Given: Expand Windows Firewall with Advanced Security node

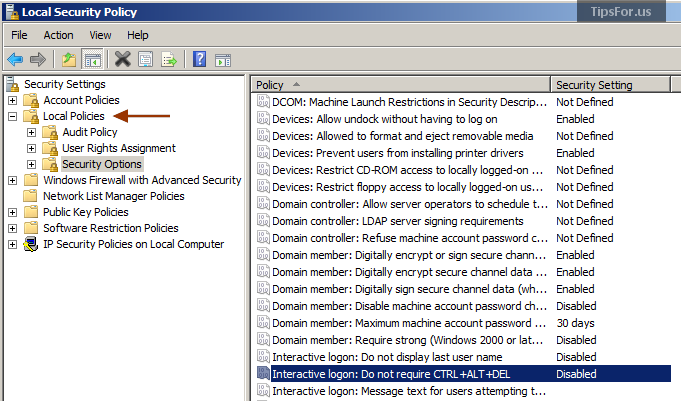Looking at the screenshot, I should point(13,180).
